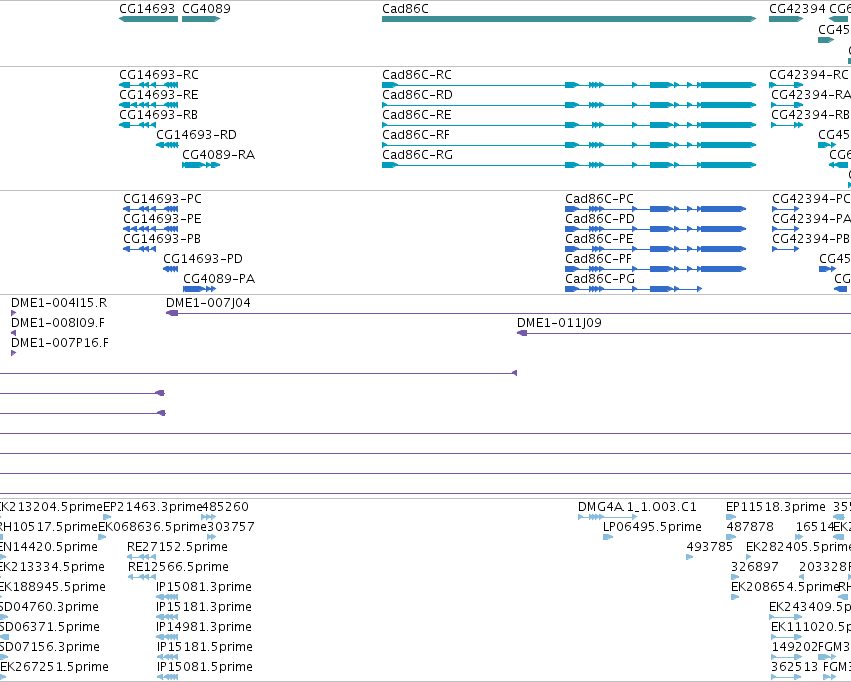
Task: Click EST label EP21463.3prime
Action: 153,507
